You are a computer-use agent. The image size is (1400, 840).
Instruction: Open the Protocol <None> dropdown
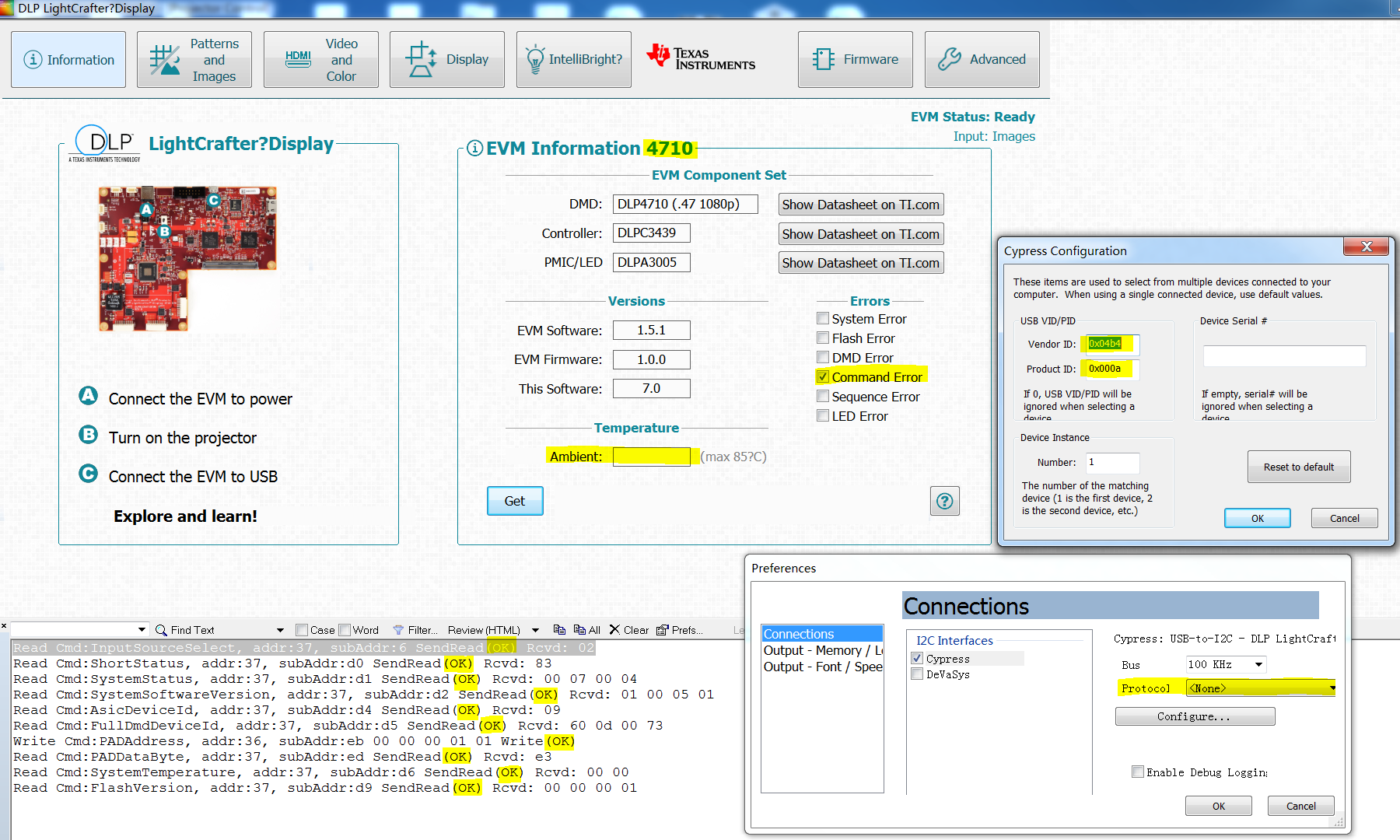[x=1261, y=688]
